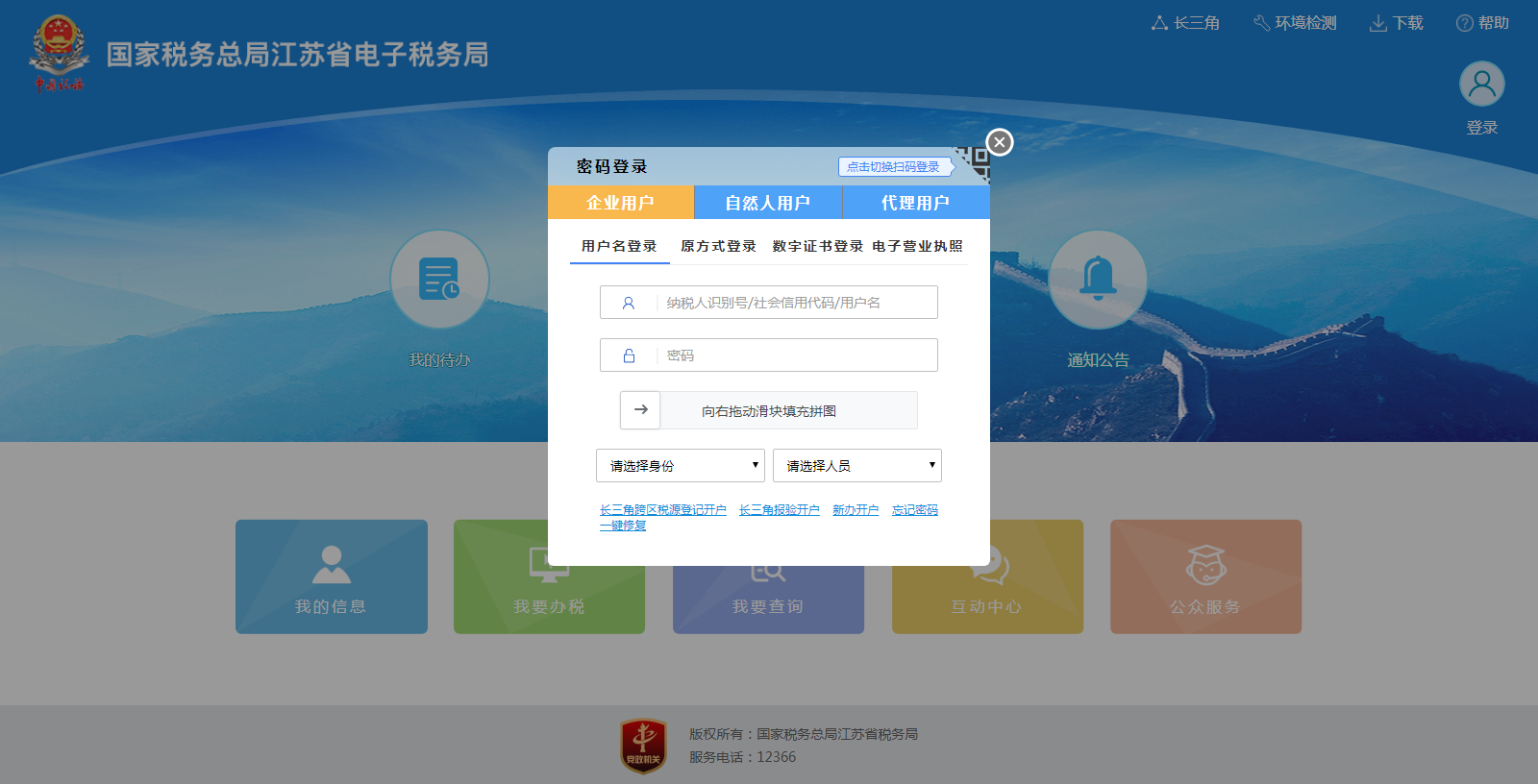Screen dimensions: 1538x784
Task: Click 一键修复 link
Action: [623, 526]
